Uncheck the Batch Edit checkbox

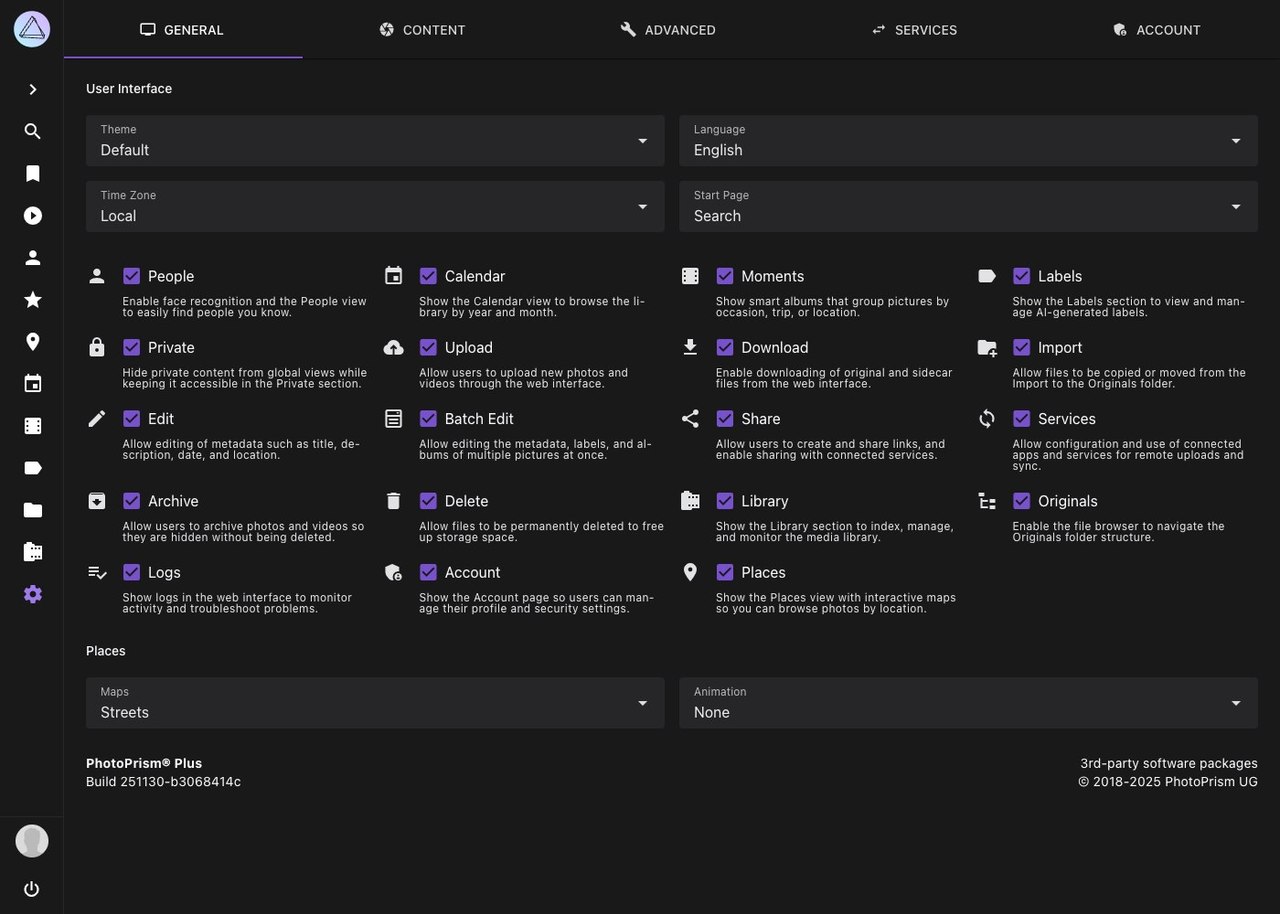[428, 419]
